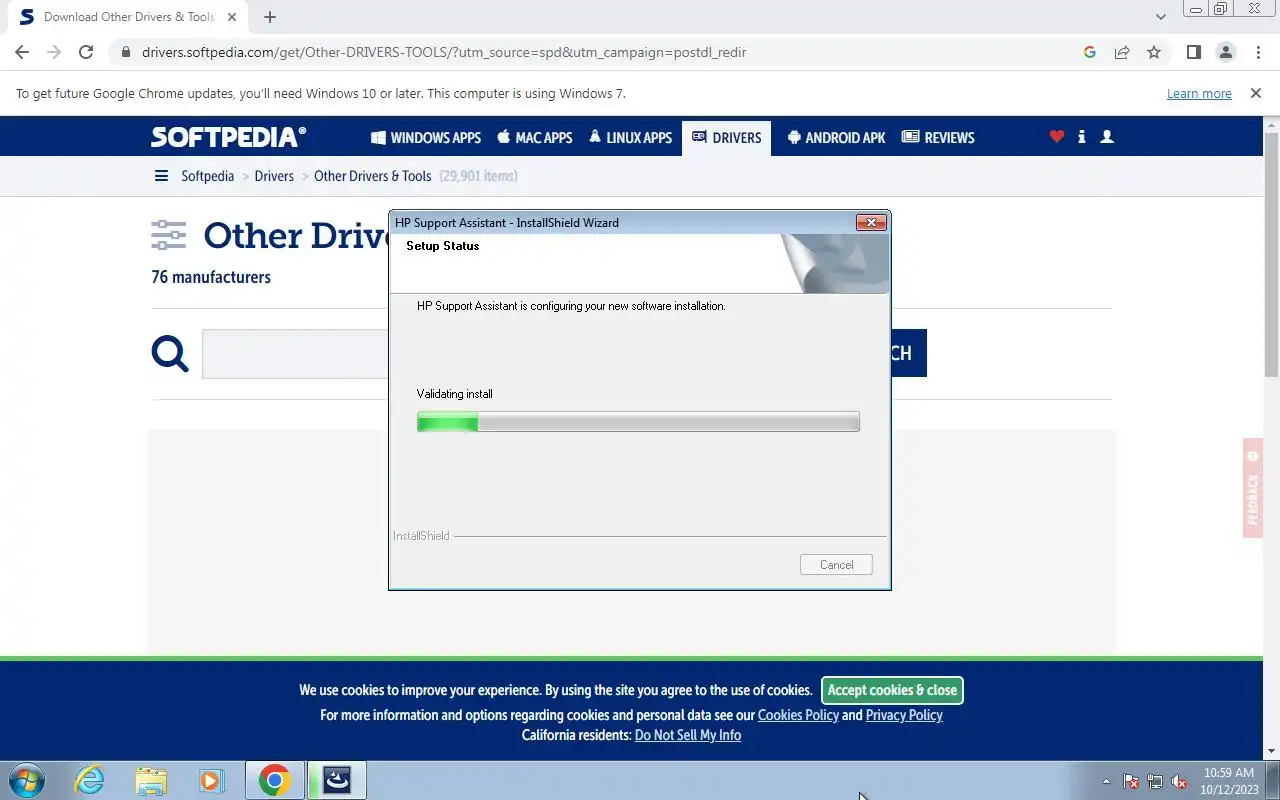Open WINDOWS APPS section
This screenshot has height=800, width=1280.
(x=426, y=138)
